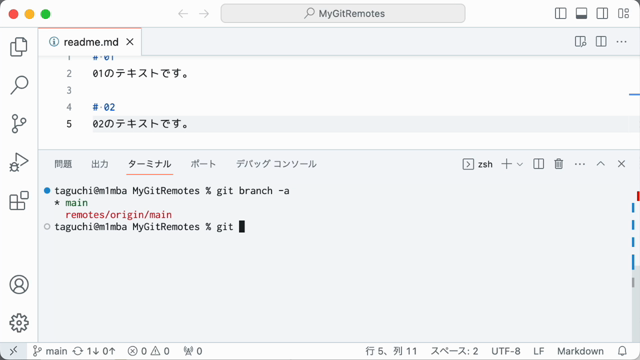Maximize the panel with up chevron
Viewport: 640px width, 360px height.
click(x=600, y=164)
